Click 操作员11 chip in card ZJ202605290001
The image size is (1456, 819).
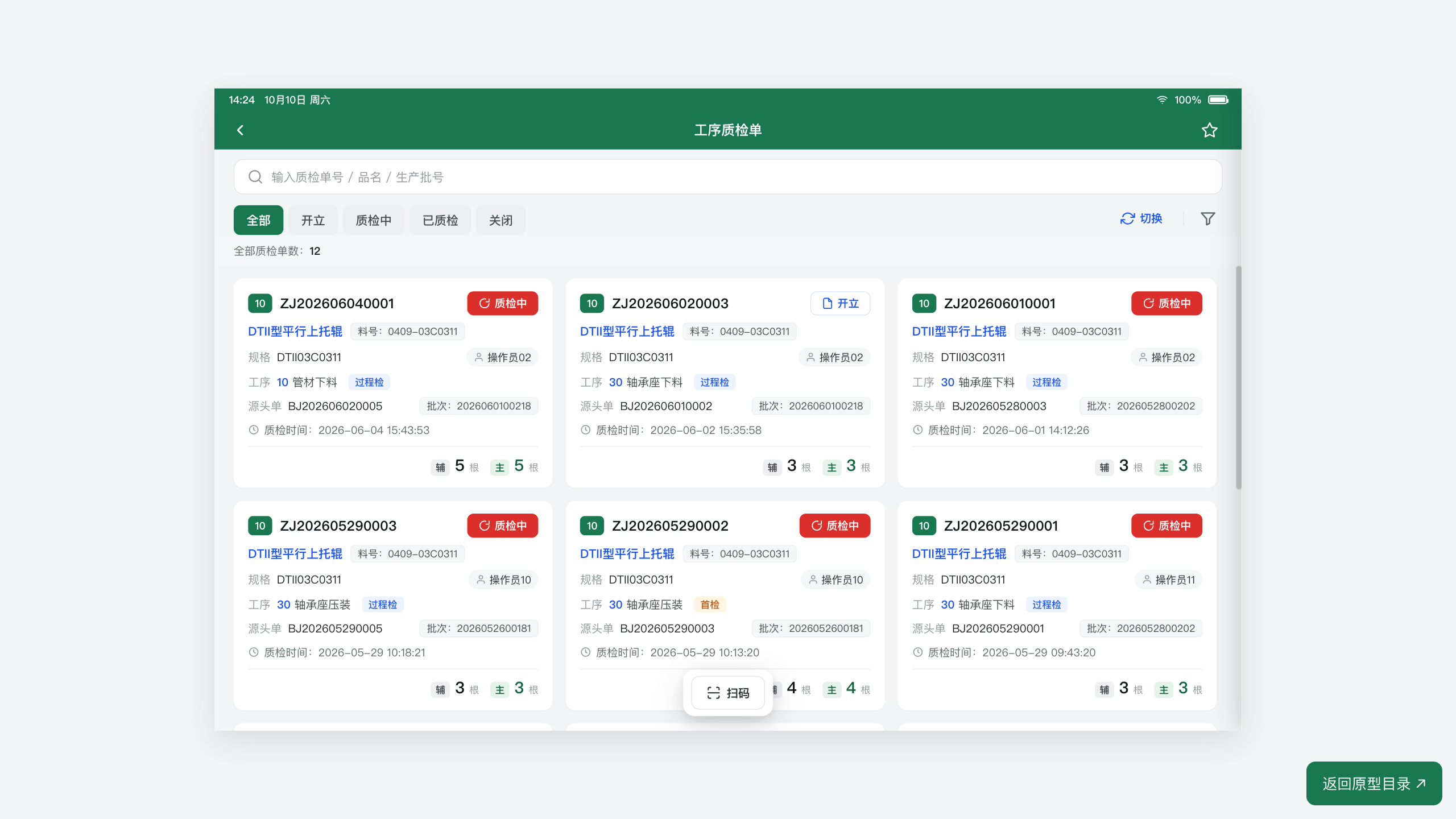[1169, 580]
